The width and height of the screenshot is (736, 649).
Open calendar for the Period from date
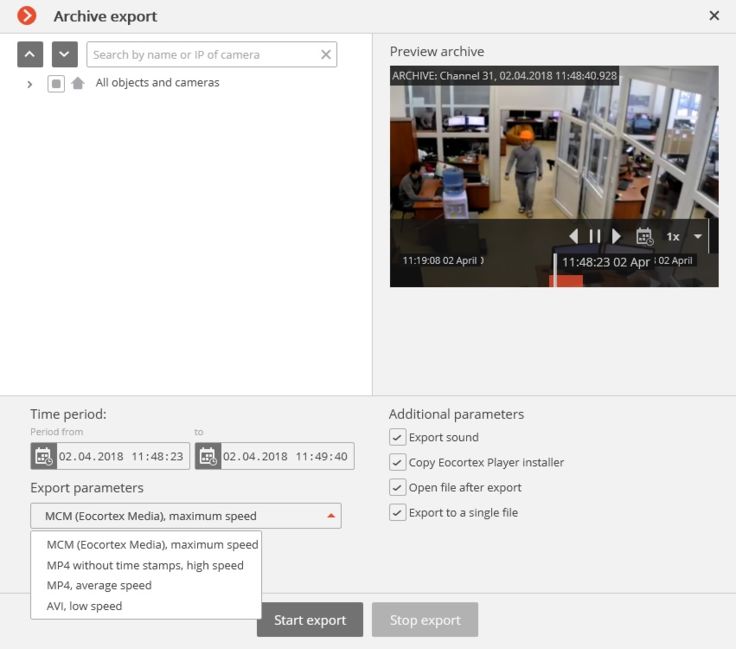(44, 456)
